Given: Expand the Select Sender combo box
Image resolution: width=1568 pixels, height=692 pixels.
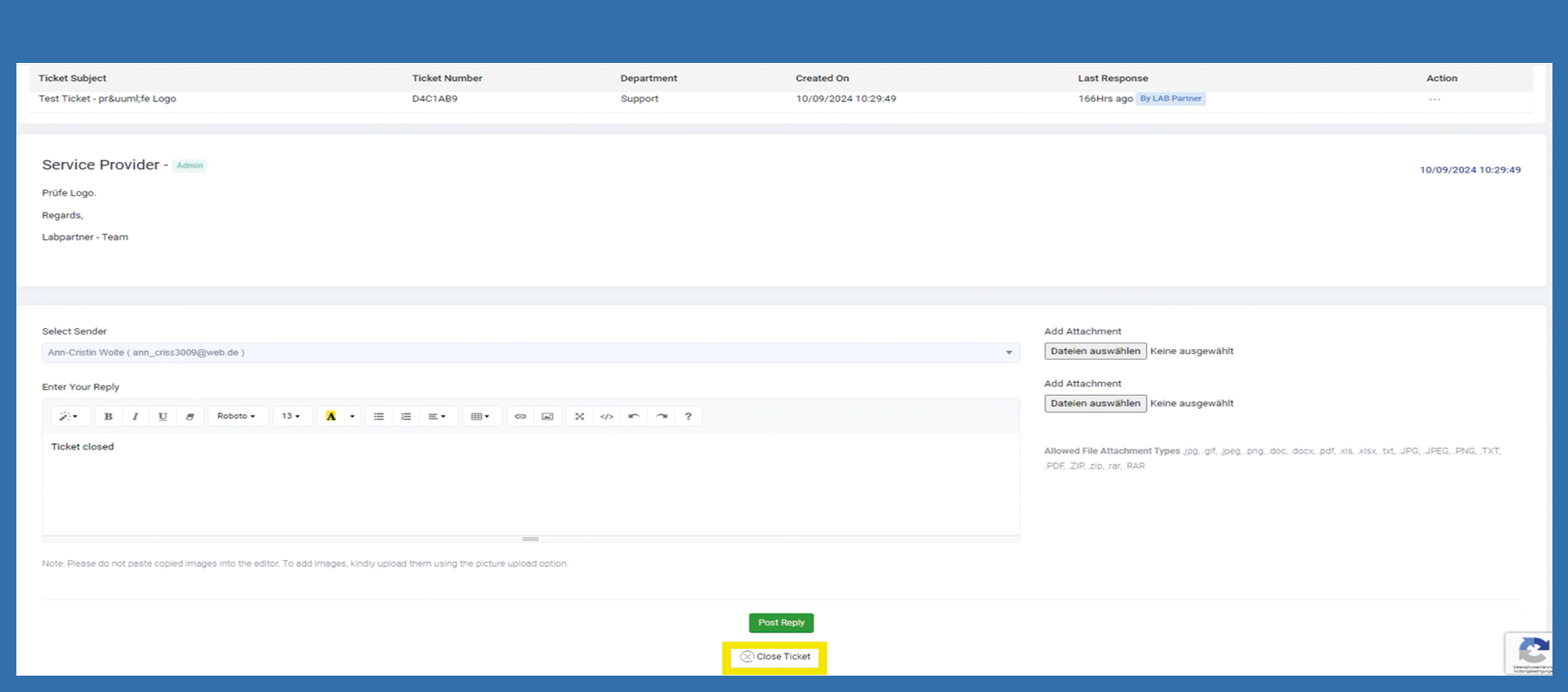Looking at the screenshot, I should 530,353.
